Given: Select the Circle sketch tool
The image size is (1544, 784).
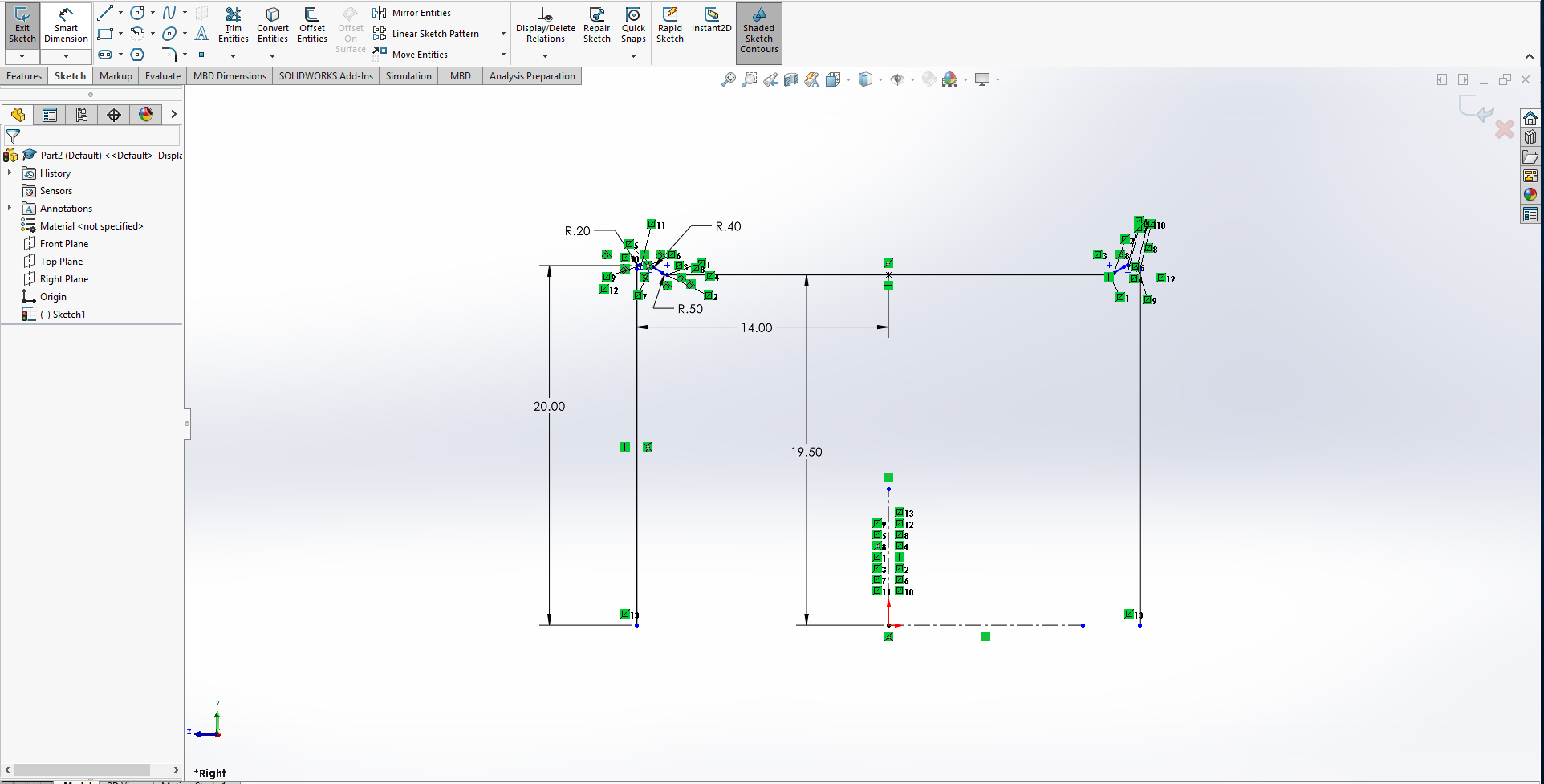Looking at the screenshot, I should pos(137,13).
